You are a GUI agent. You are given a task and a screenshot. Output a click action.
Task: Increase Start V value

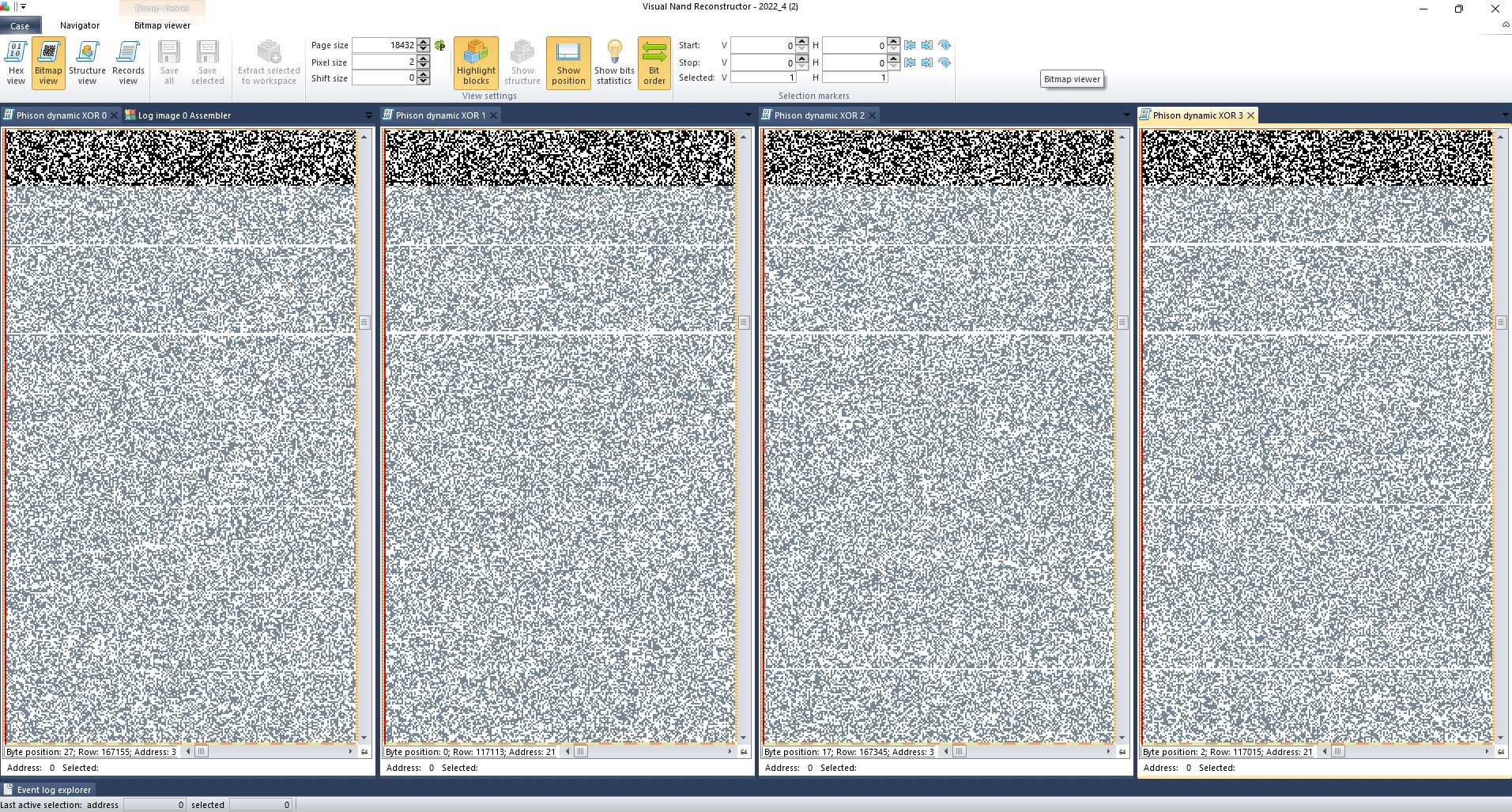(802, 42)
